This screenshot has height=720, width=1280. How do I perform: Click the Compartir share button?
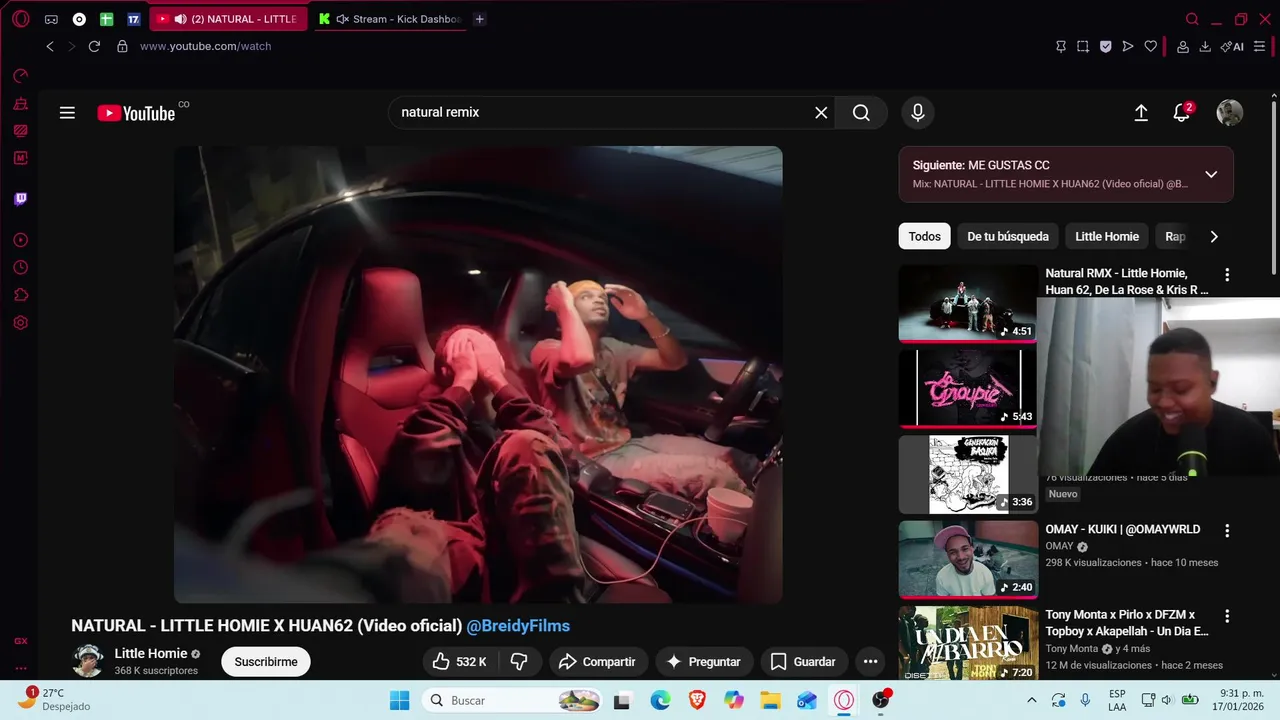tap(597, 662)
